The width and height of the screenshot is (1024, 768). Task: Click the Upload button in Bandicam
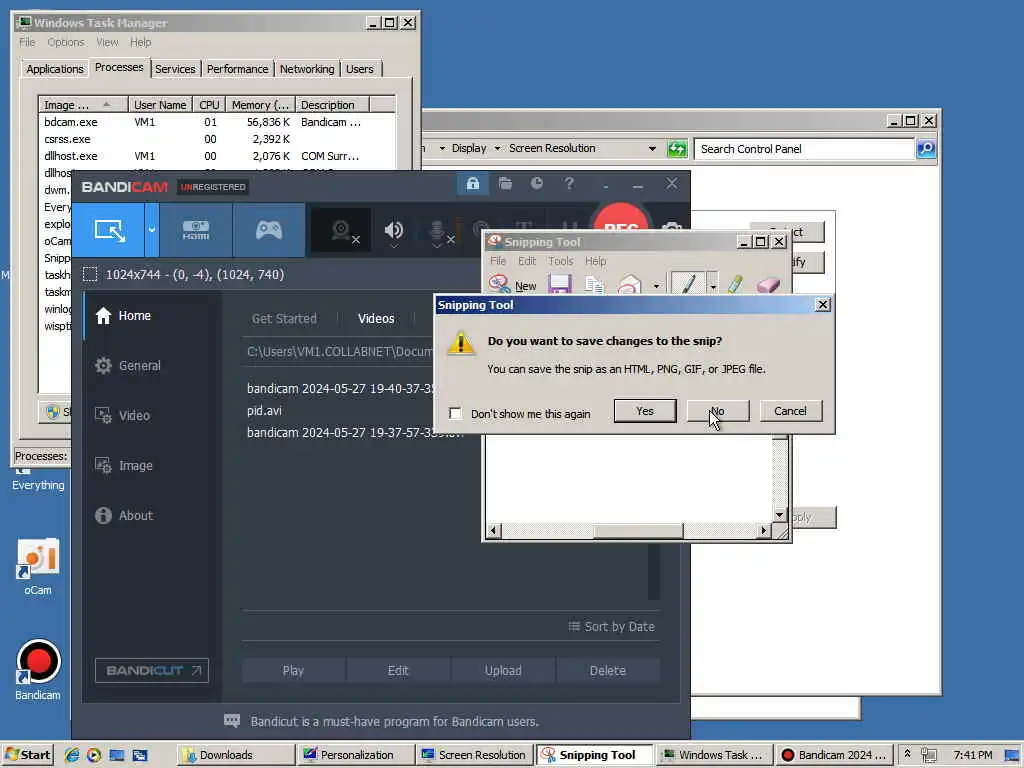coord(503,671)
